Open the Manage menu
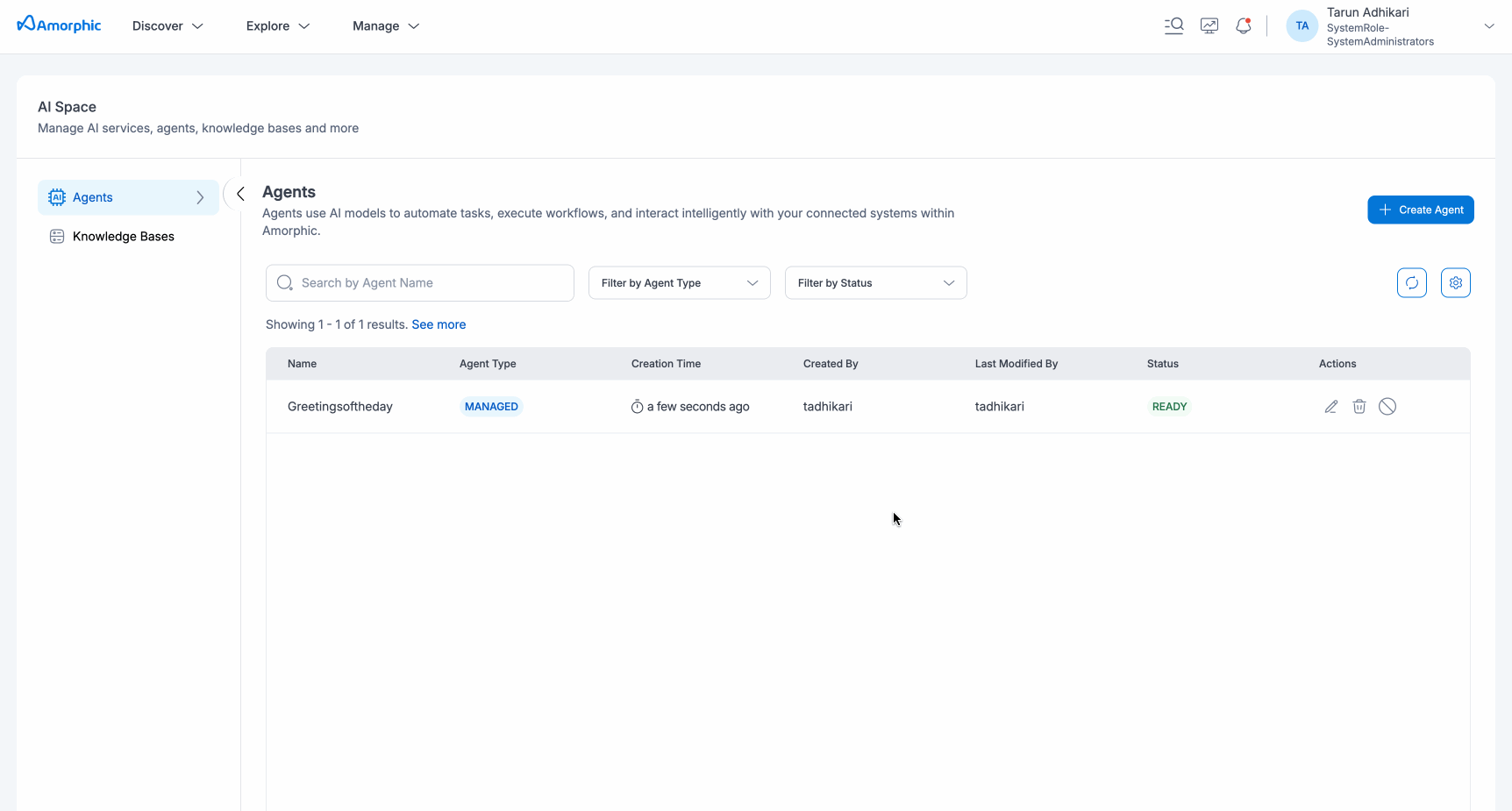1512x811 pixels. pos(386,26)
